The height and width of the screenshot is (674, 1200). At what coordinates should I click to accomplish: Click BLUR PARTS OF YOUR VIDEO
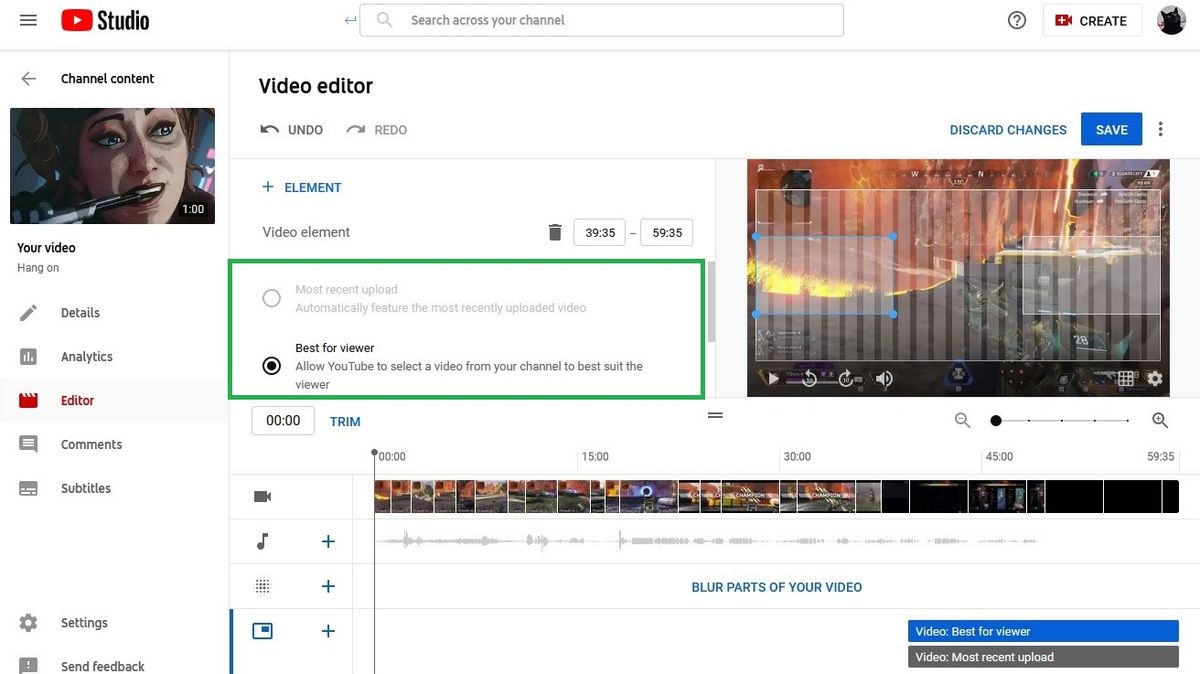777,587
